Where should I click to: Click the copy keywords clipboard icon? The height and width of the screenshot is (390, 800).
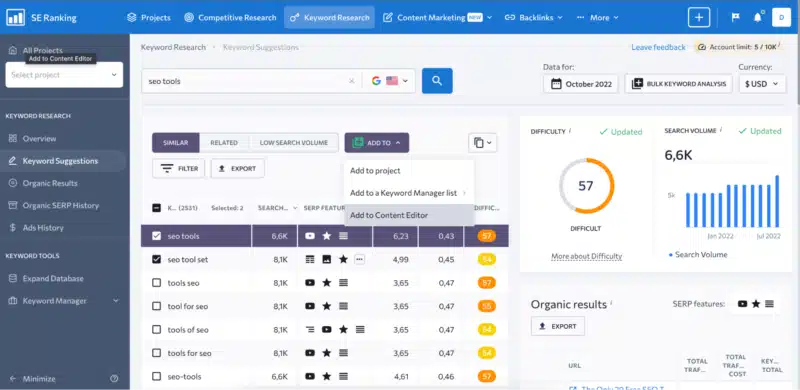point(482,143)
